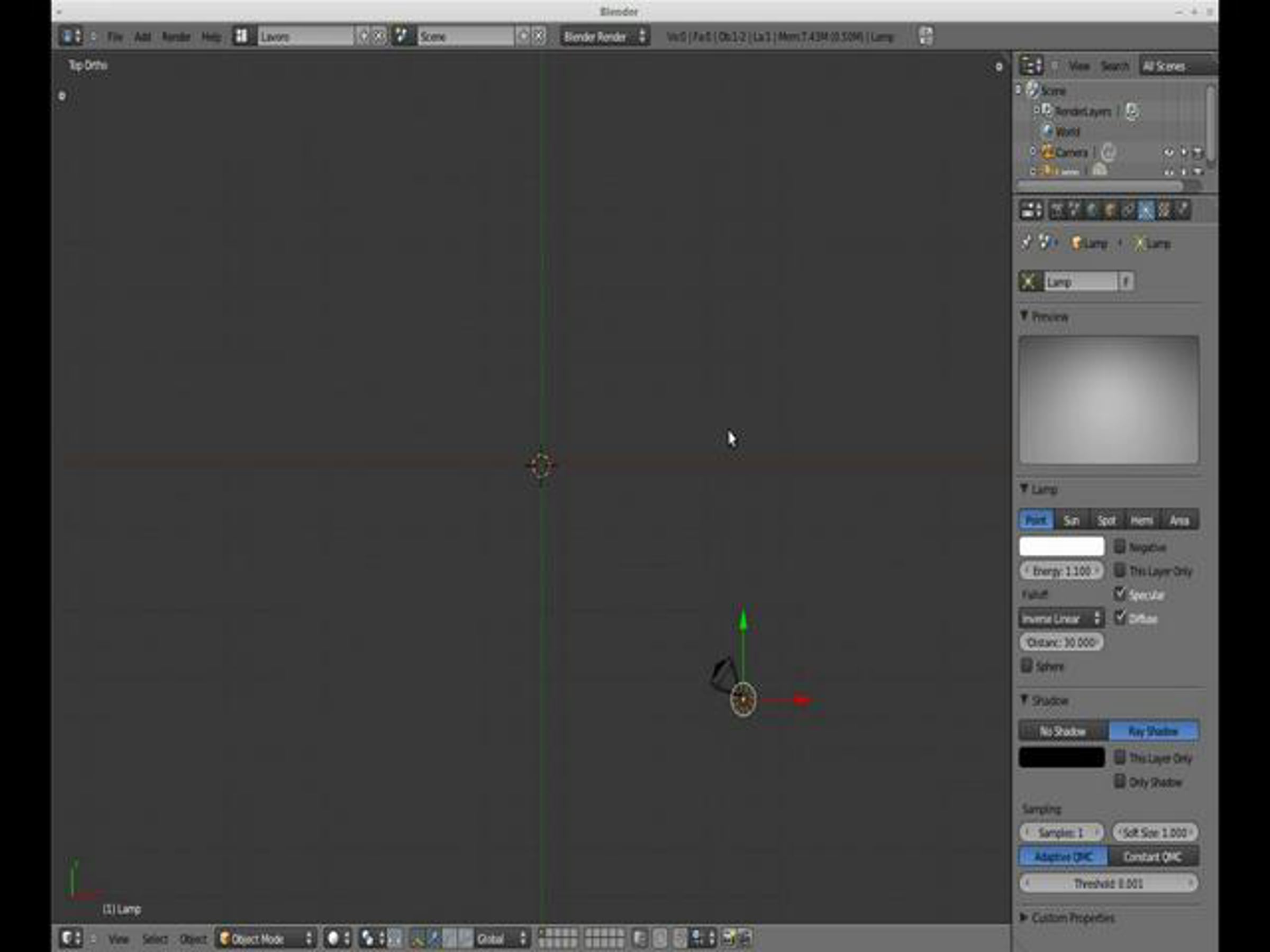Enable the Negative lamp checkbox
This screenshot has width=1270, height=952.
(x=1120, y=546)
